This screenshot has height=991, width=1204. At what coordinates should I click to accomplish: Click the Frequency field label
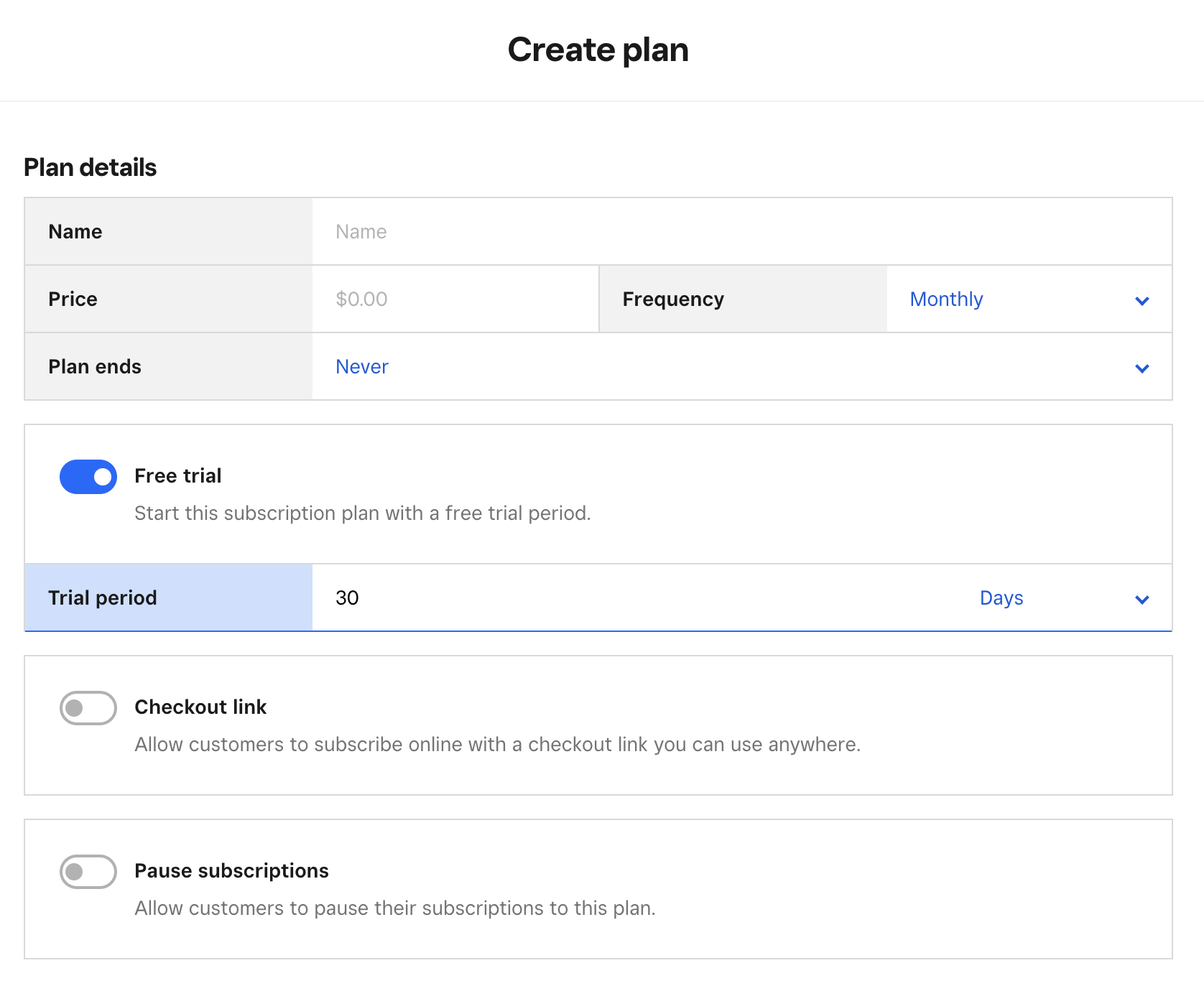click(673, 299)
